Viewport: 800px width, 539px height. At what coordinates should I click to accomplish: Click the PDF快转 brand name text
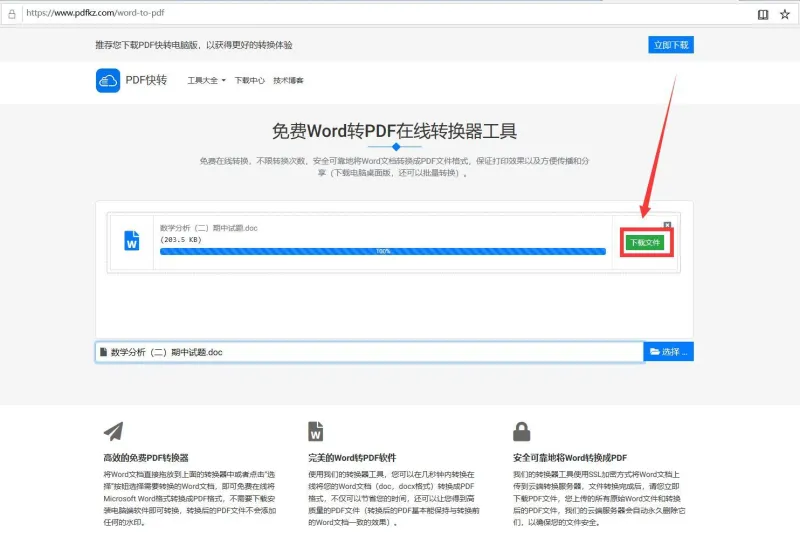[x=146, y=80]
